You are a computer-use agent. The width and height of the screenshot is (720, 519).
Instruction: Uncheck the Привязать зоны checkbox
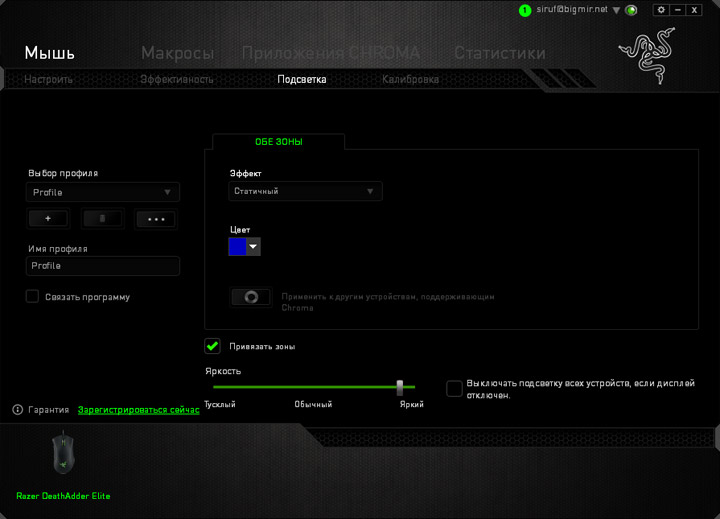pos(213,346)
